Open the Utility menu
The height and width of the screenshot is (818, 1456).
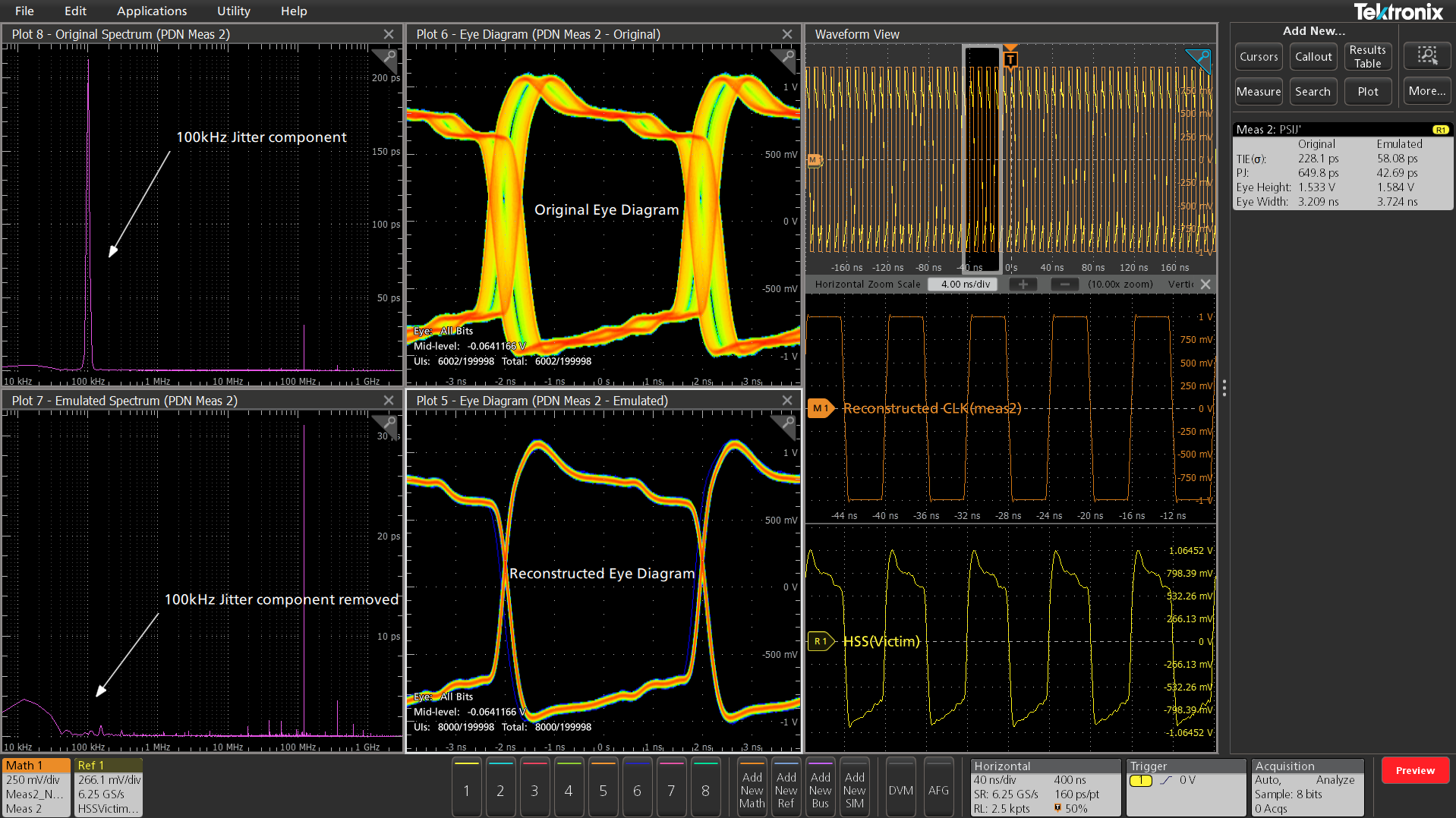[233, 11]
